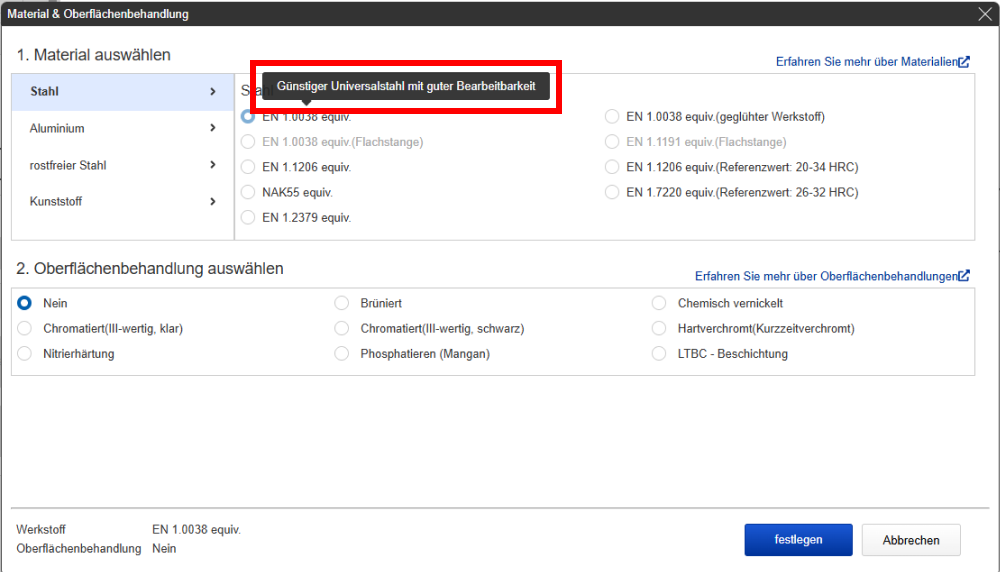This screenshot has height=572, width=1000.
Task: Select Chemisch vernickelt surface option
Action: [659, 303]
